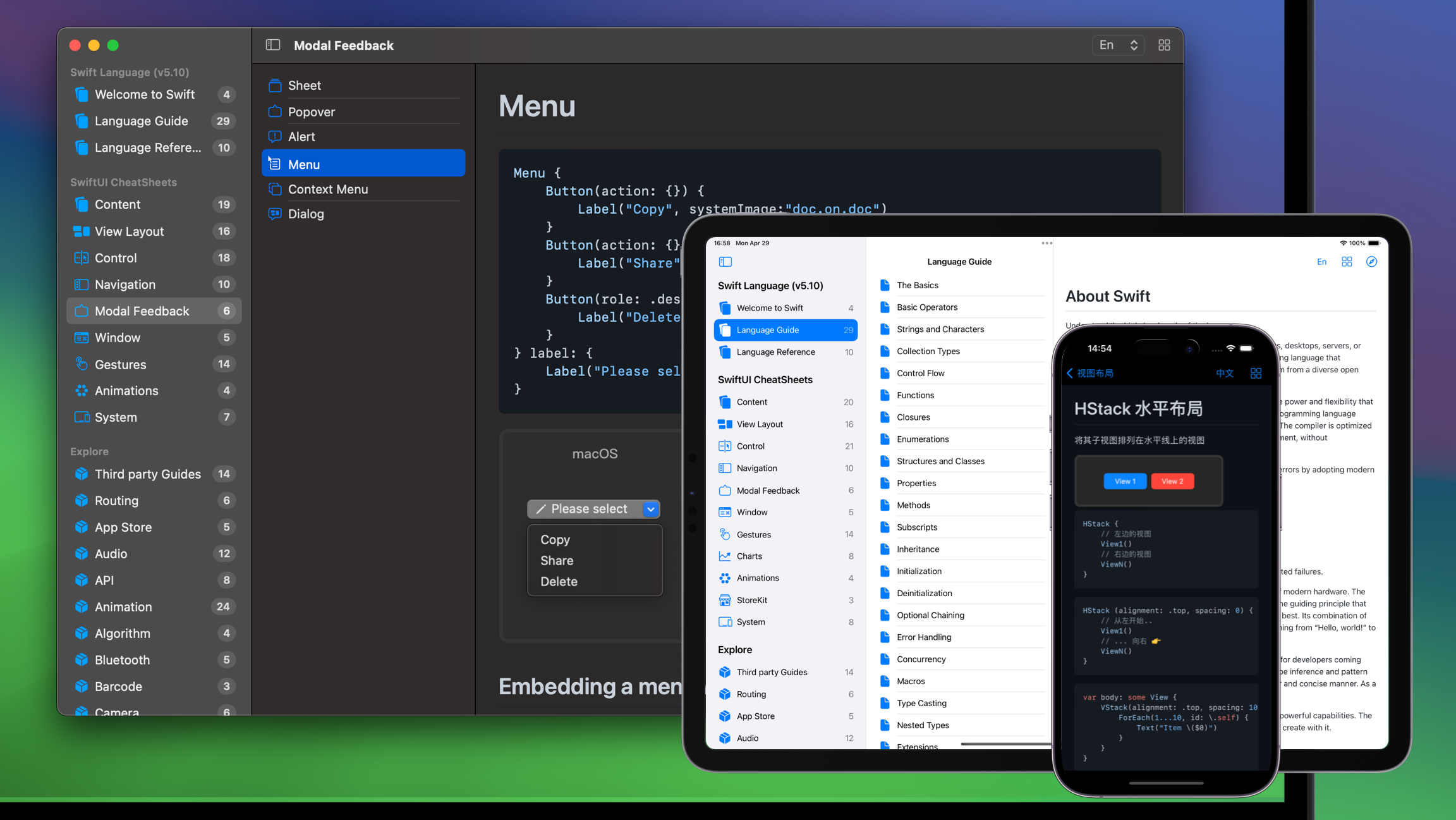Open App Store in iPad sidebar

tap(786, 716)
